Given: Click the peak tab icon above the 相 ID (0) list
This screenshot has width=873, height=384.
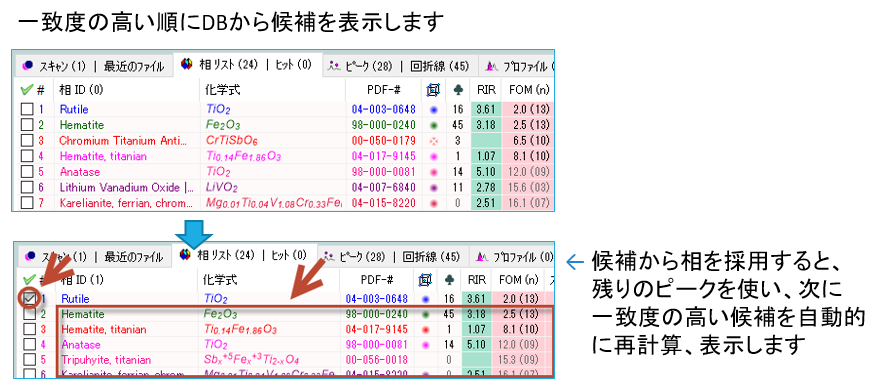Looking at the screenshot, I should (334, 66).
